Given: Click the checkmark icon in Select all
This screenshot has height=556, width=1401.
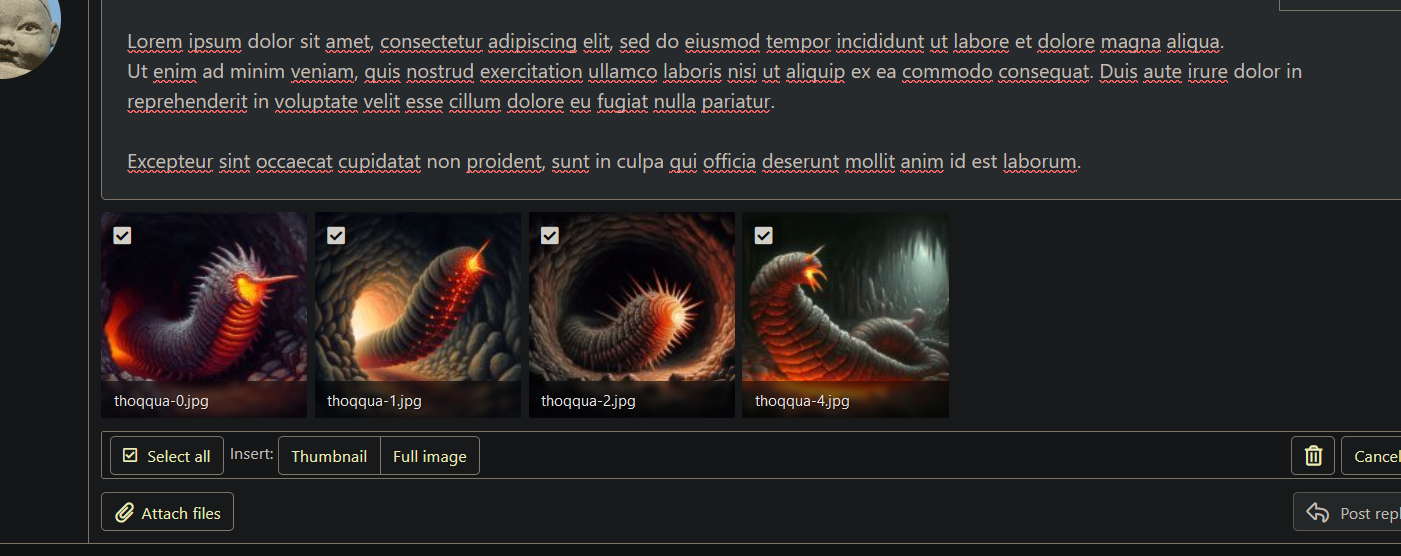Looking at the screenshot, I should pos(130,456).
